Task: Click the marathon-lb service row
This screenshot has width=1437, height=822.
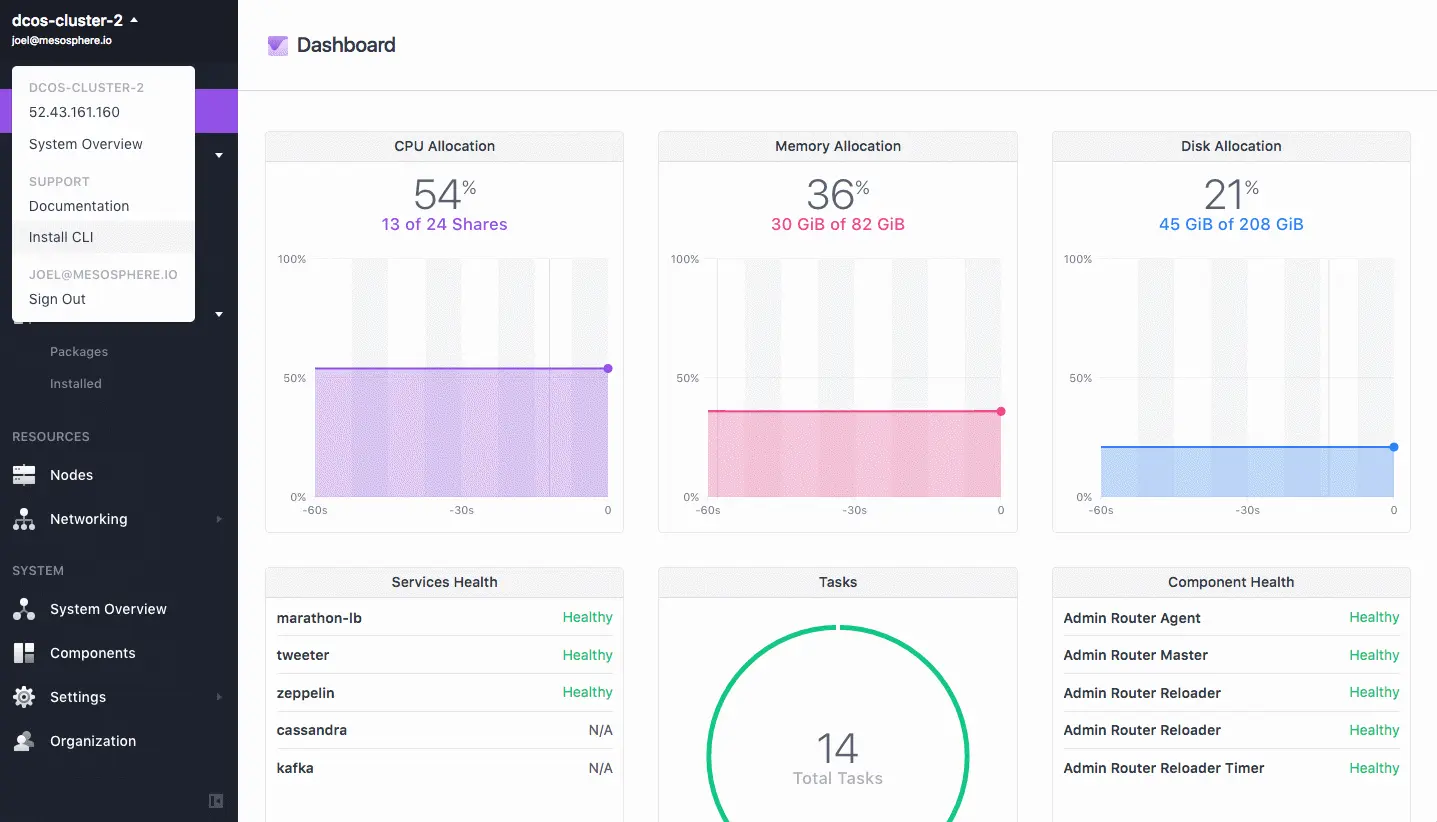Action: [x=444, y=618]
